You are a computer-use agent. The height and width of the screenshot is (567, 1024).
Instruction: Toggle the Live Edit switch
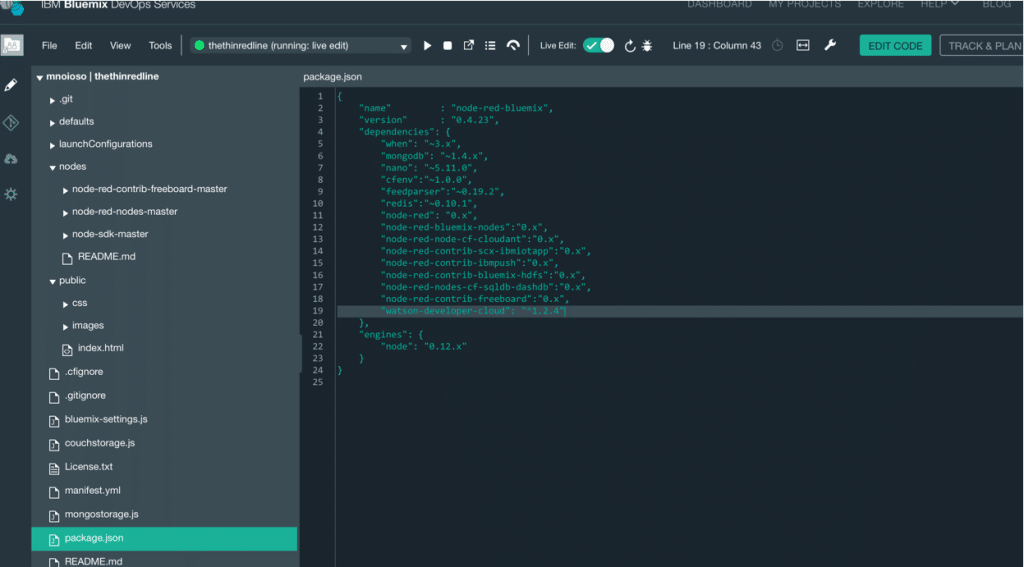pos(598,45)
